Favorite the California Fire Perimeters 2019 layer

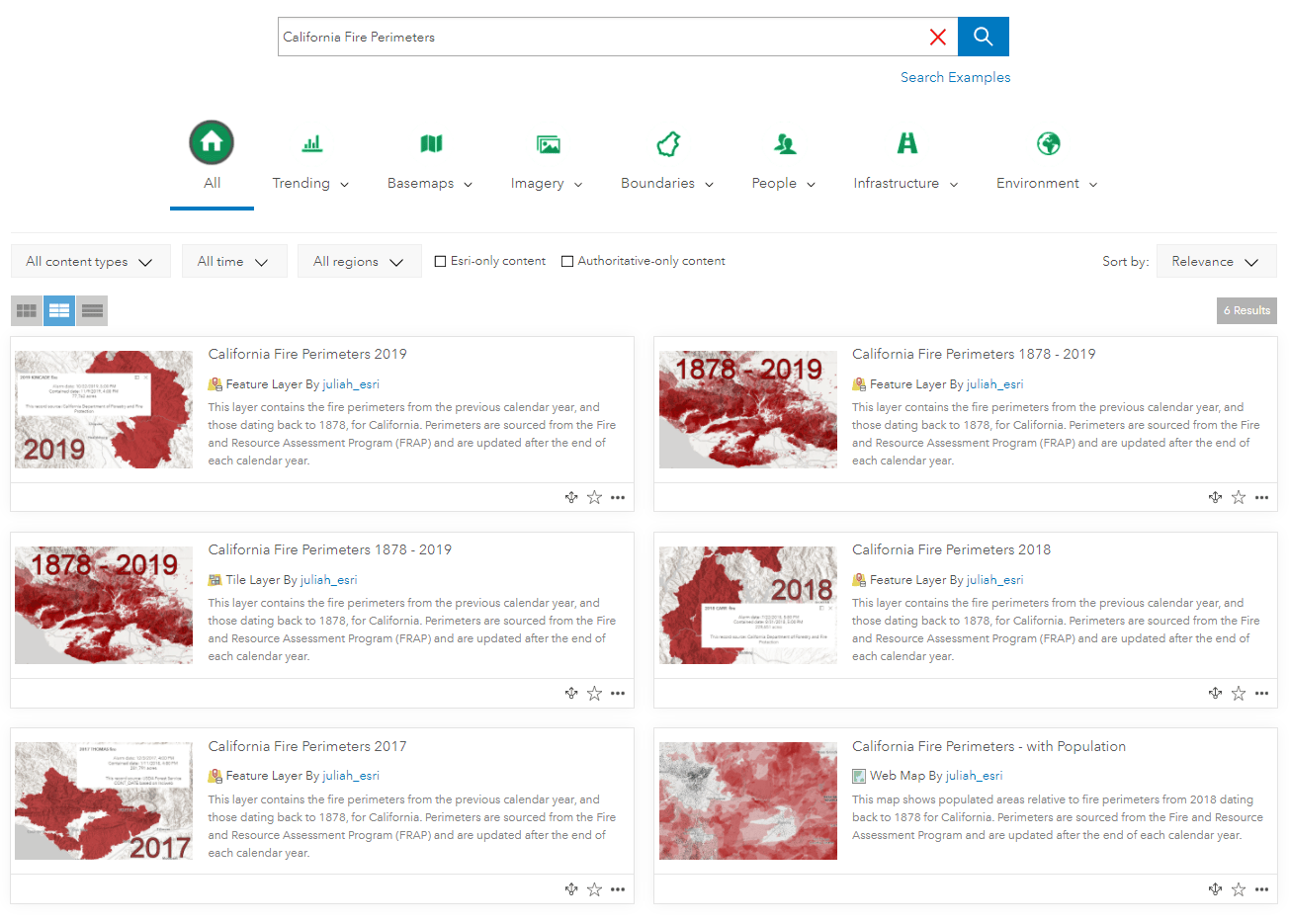click(594, 497)
